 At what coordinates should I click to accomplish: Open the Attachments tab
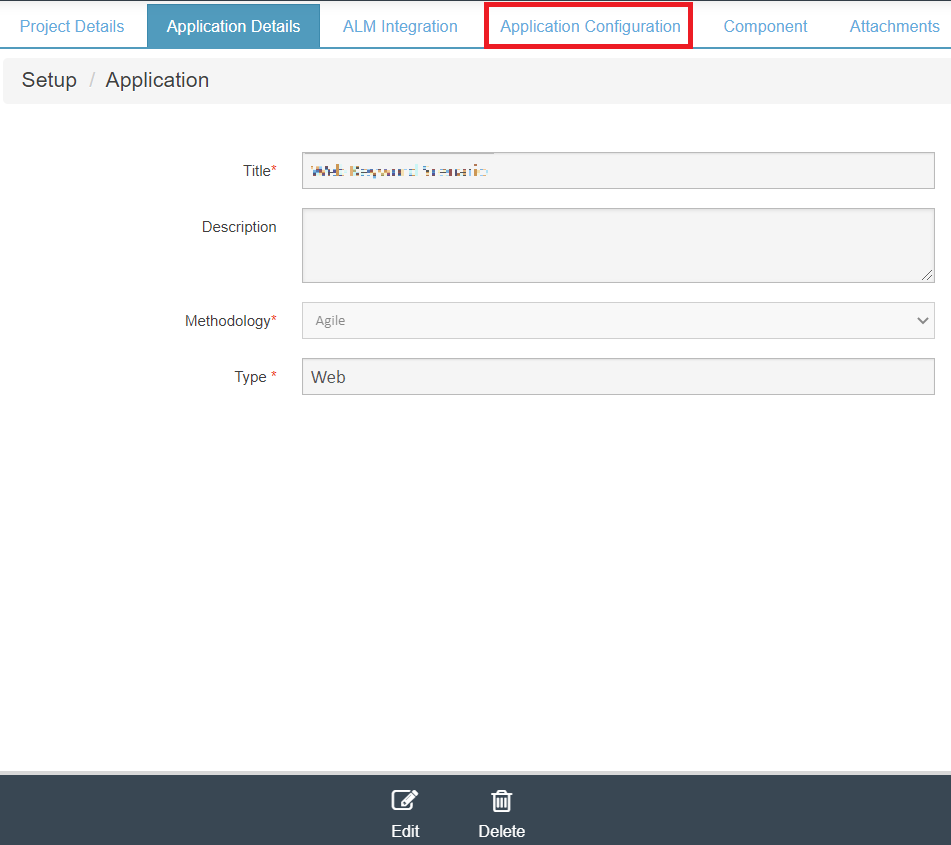pos(895,26)
